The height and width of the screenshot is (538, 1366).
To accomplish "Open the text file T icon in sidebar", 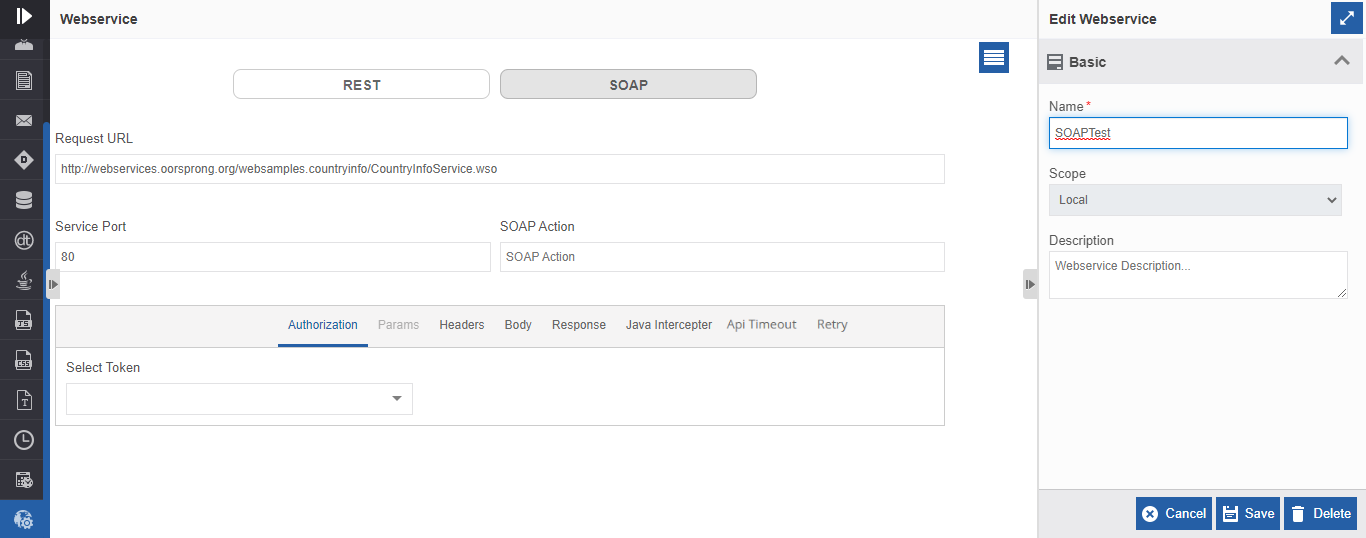I will point(24,400).
